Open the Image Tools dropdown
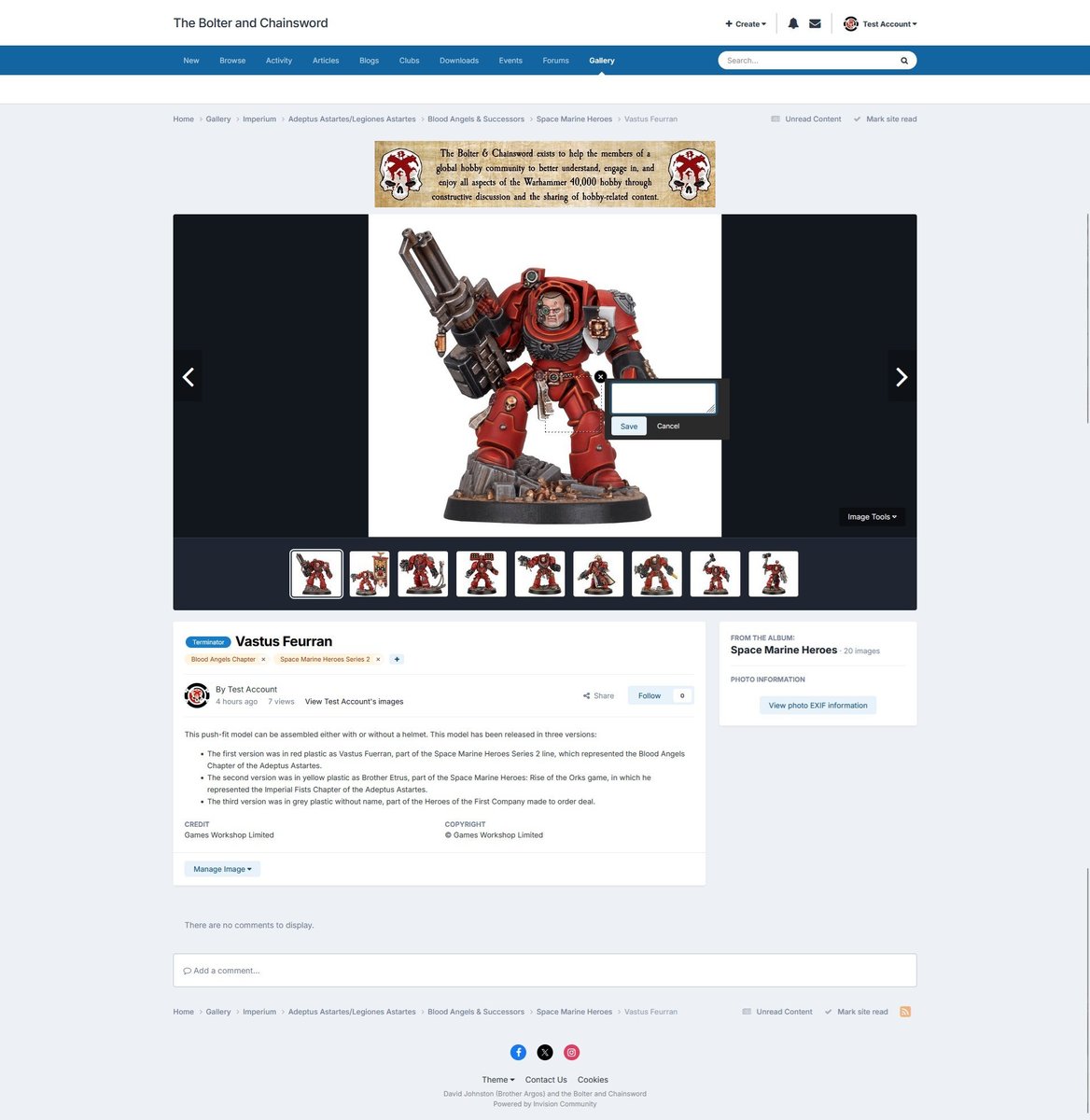The width and height of the screenshot is (1090, 1120). [x=872, y=517]
